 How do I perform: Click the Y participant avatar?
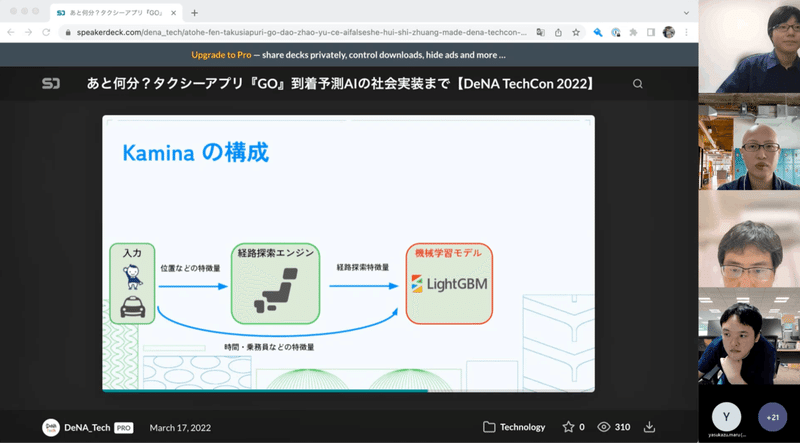point(726,417)
